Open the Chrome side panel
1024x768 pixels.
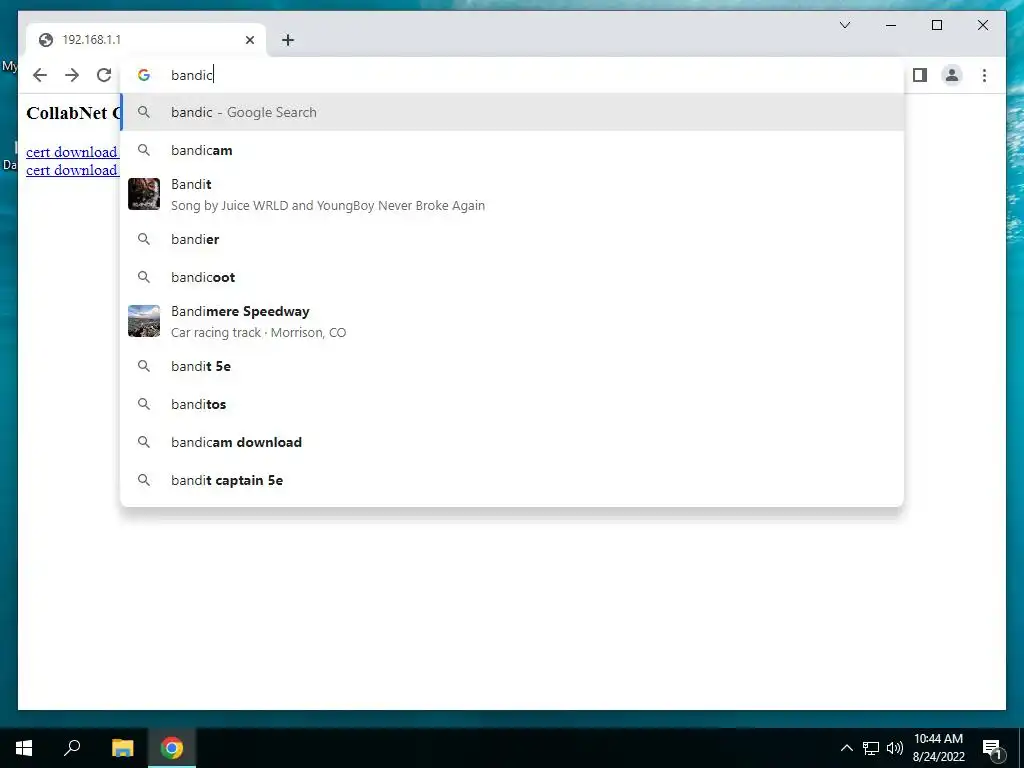pos(920,75)
